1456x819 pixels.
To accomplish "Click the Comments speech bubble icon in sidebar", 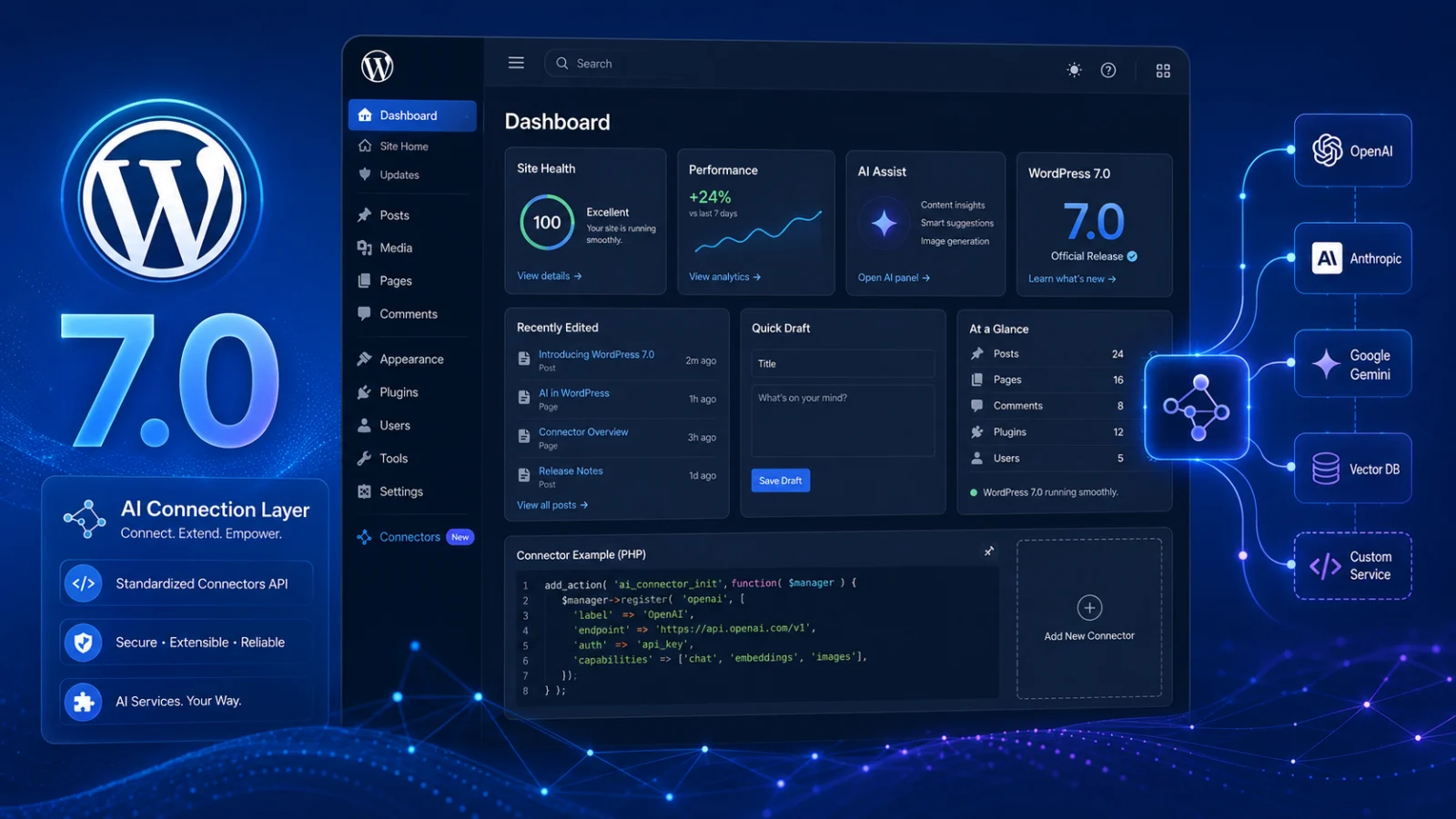I will click(x=365, y=314).
